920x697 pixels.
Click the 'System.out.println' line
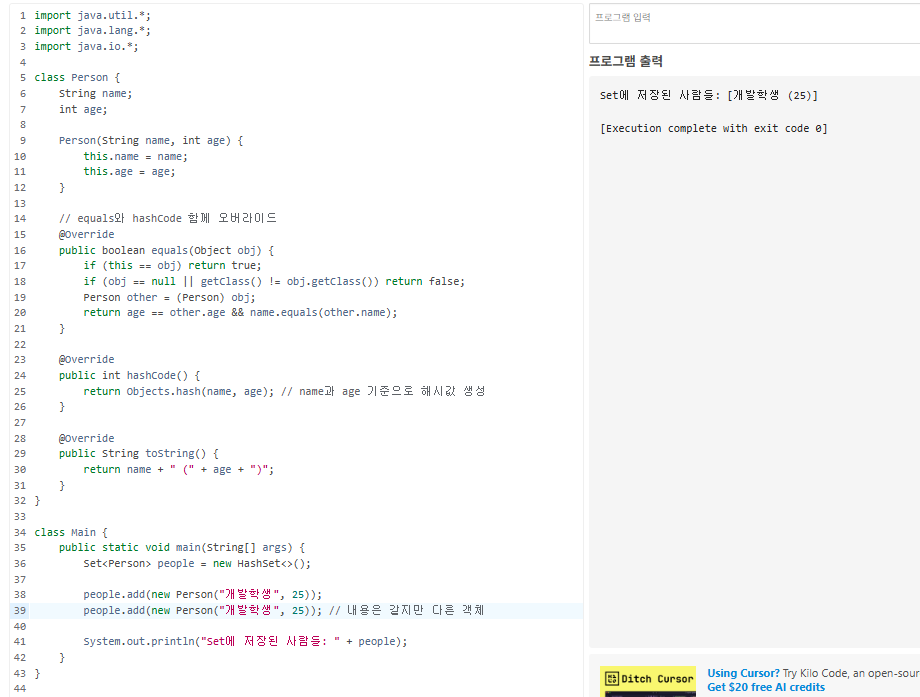pos(245,641)
